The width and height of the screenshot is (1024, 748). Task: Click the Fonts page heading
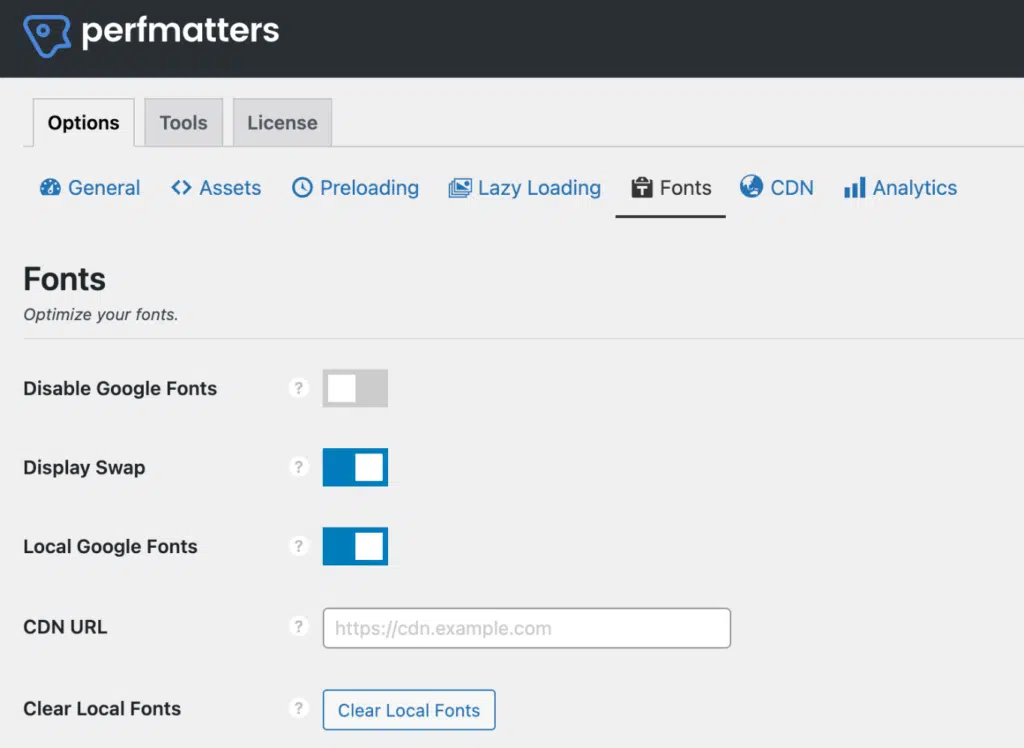coord(65,280)
